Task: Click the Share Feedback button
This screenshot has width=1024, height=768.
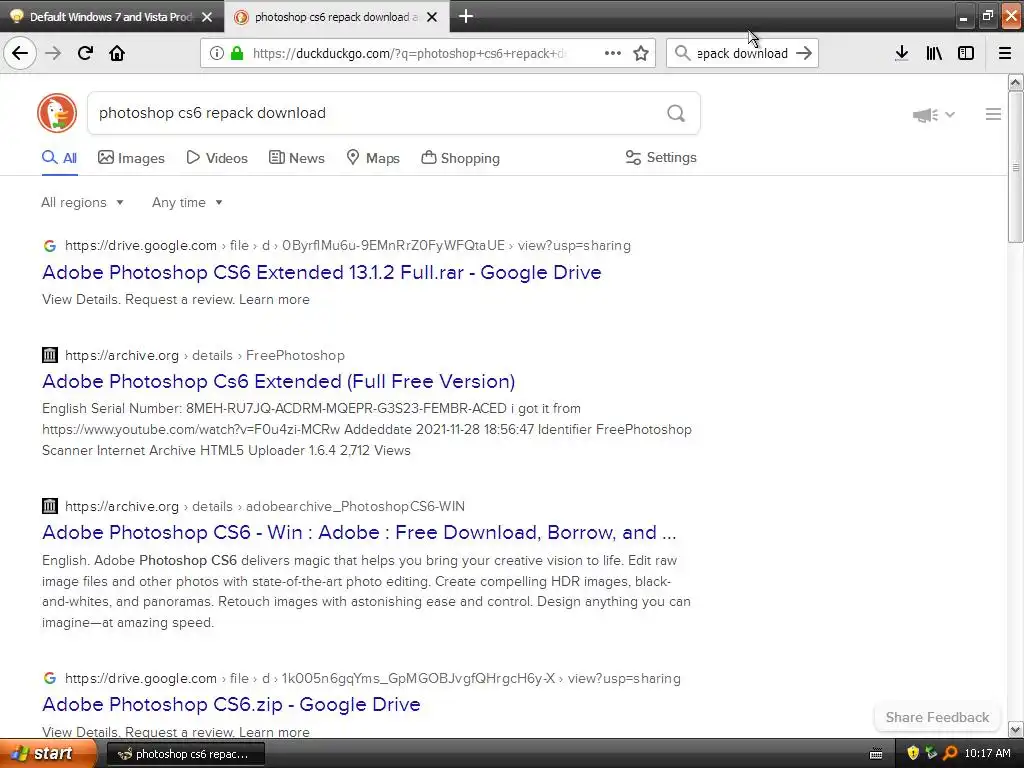Action: tap(937, 717)
